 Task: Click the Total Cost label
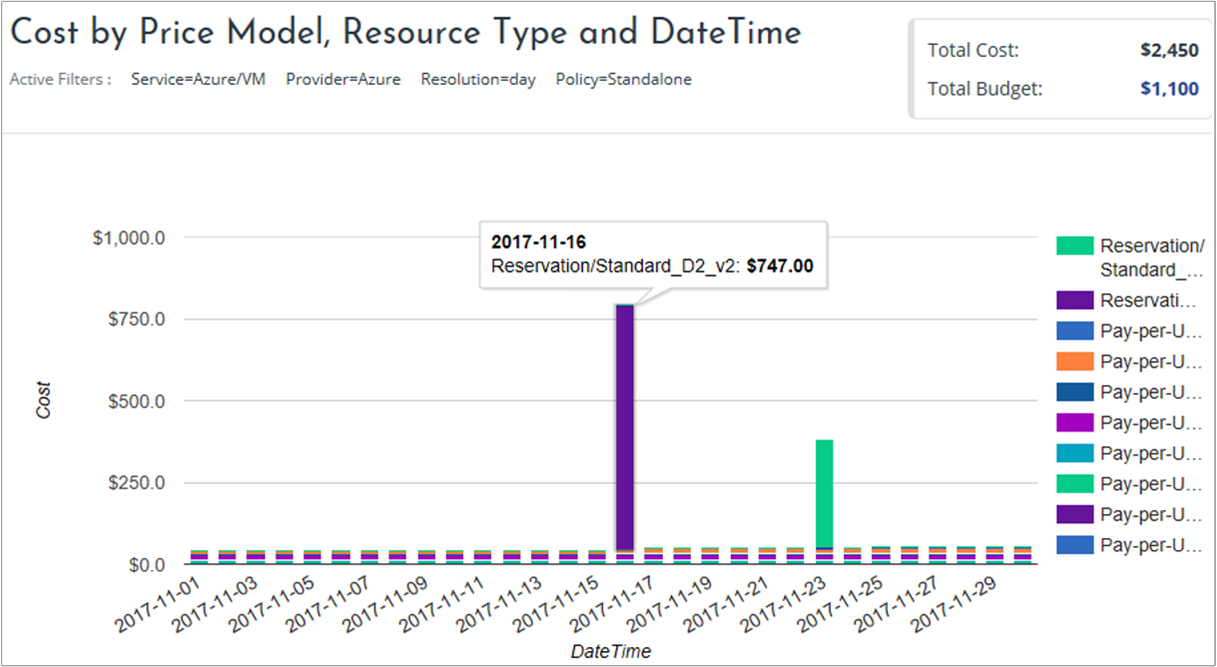(973, 51)
